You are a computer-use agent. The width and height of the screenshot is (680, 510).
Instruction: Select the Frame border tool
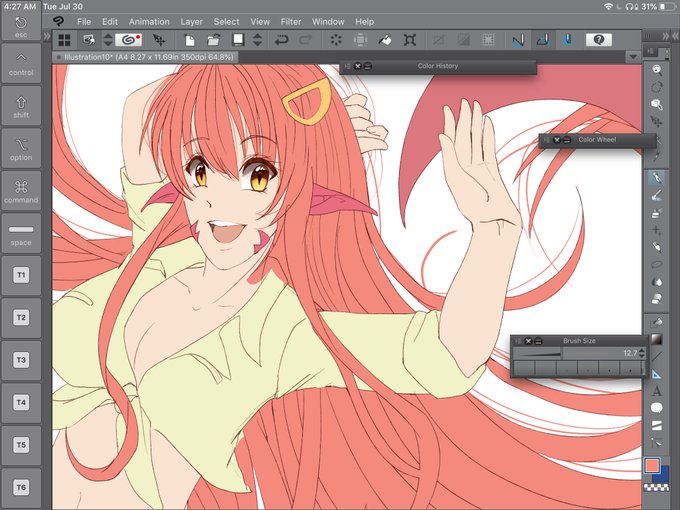point(657,425)
